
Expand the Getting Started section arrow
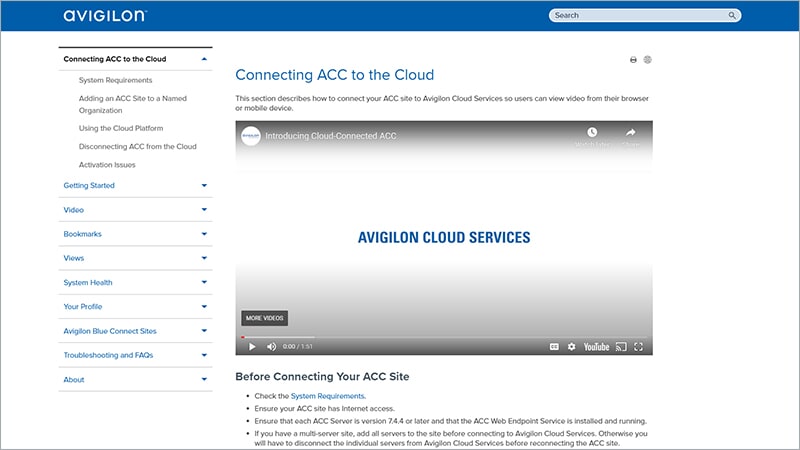click(x=204, y=185)
